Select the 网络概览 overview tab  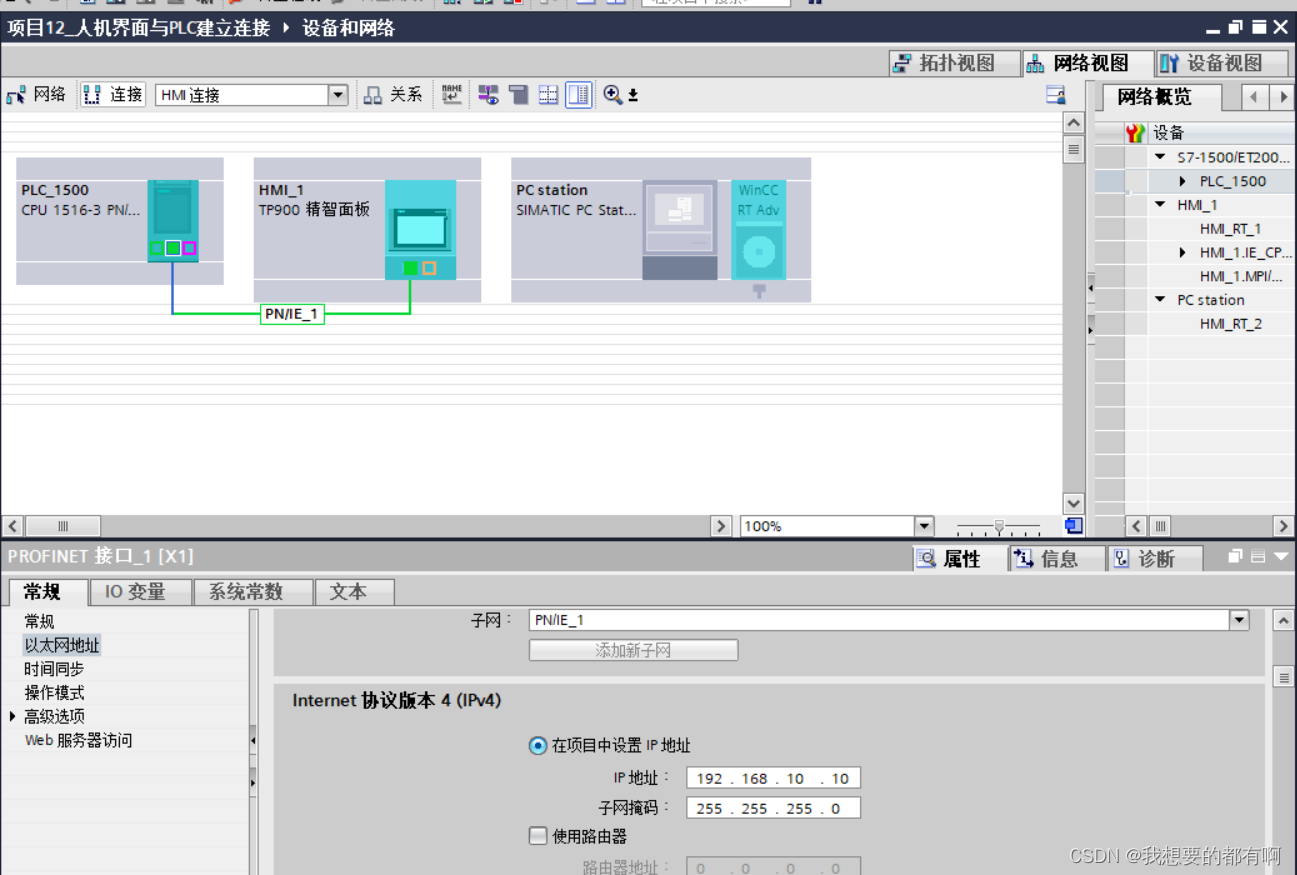tap(1161, 97)
